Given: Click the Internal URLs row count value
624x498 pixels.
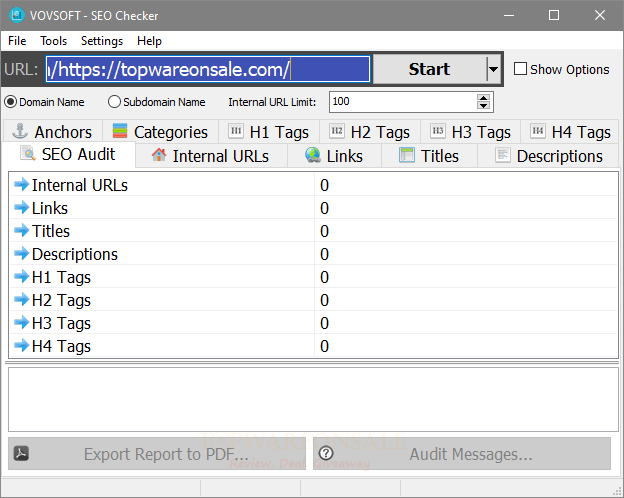Looking at the screenshot, I should (324, 185).
